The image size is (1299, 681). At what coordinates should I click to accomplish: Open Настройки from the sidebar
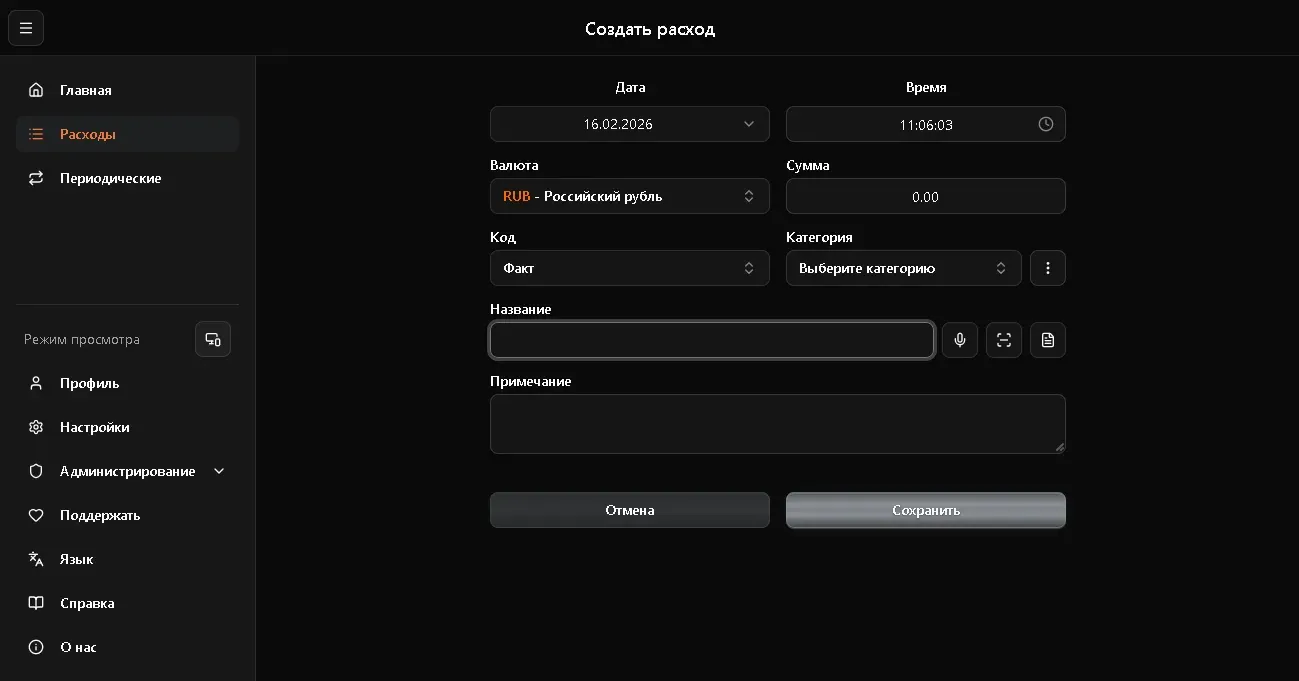tap(95, 427)
